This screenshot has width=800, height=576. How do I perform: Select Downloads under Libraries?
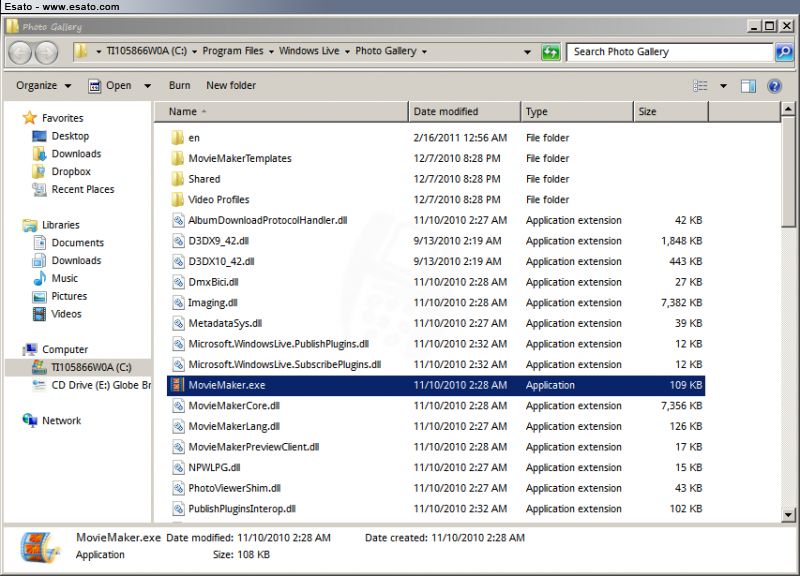76,261
